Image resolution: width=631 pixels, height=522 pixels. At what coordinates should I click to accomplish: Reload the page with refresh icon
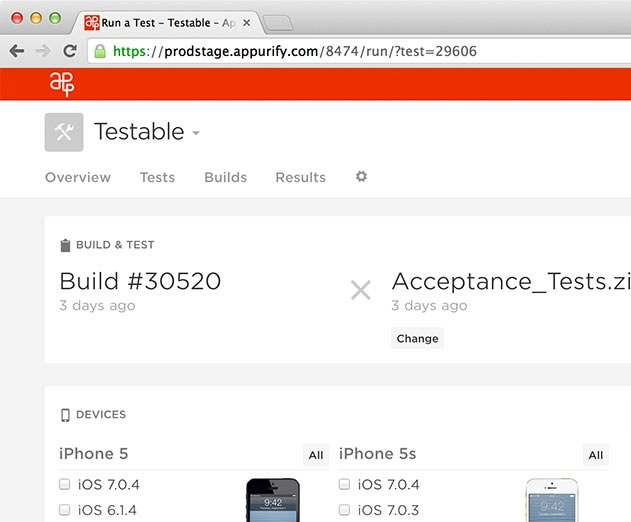point(70,51)
